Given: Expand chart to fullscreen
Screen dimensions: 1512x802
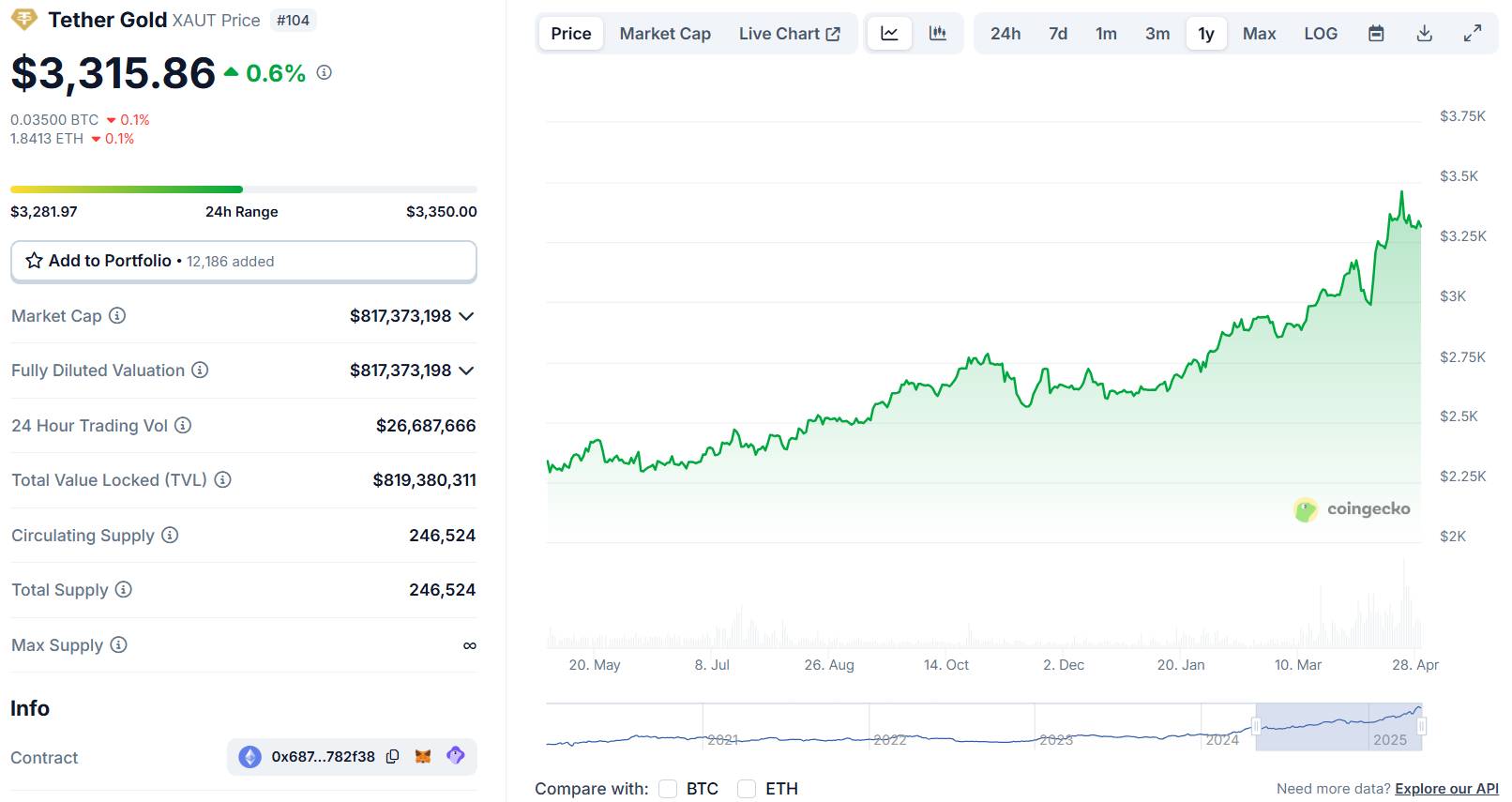Looking at the screenshot, I should [1473, 34].
